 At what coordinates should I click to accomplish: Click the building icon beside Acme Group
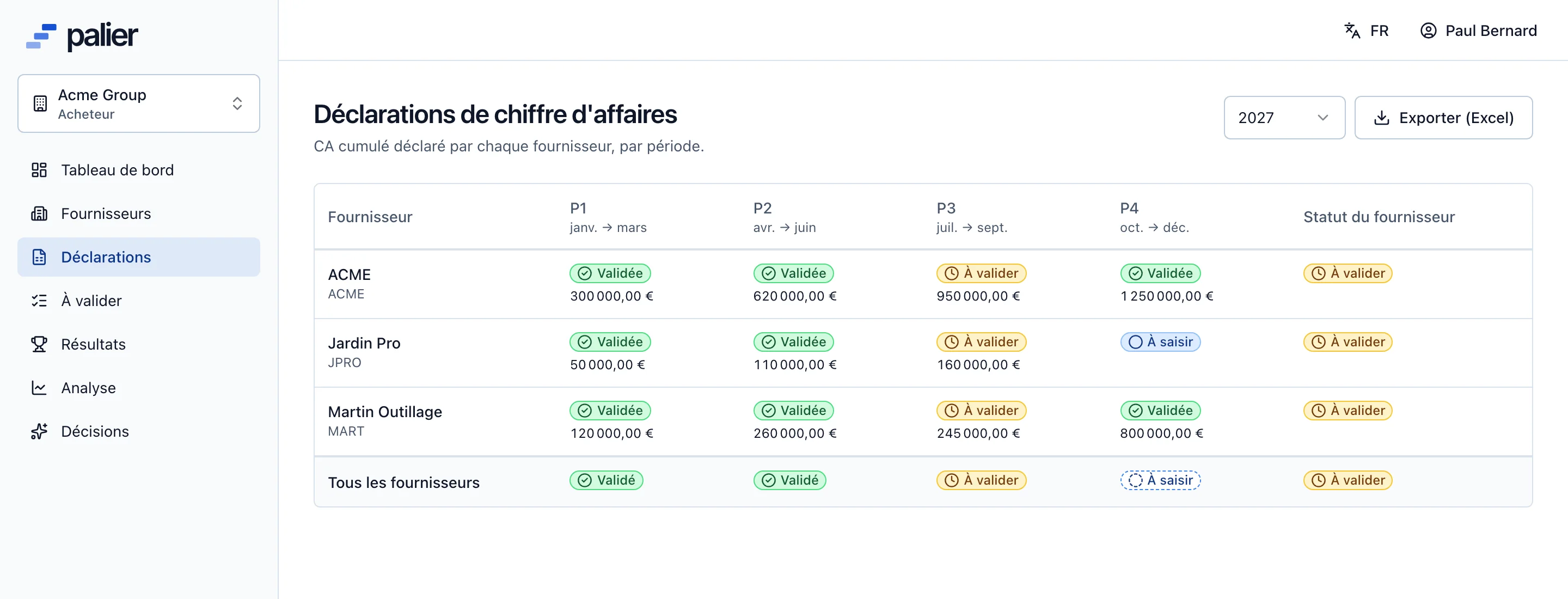pos(40,103)
